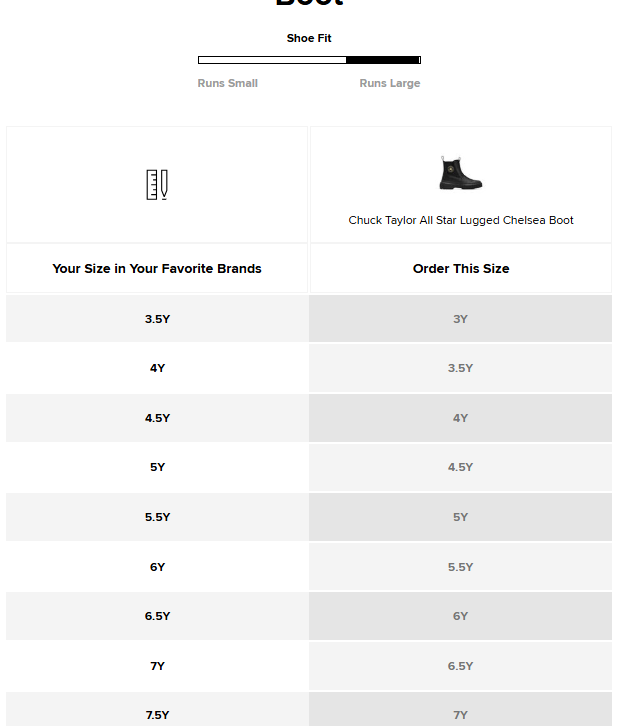The height and width of the screenshot is (726, 627).
Task: Select the 7Y favorite brand size row
Action: click(x=157, y=666)
